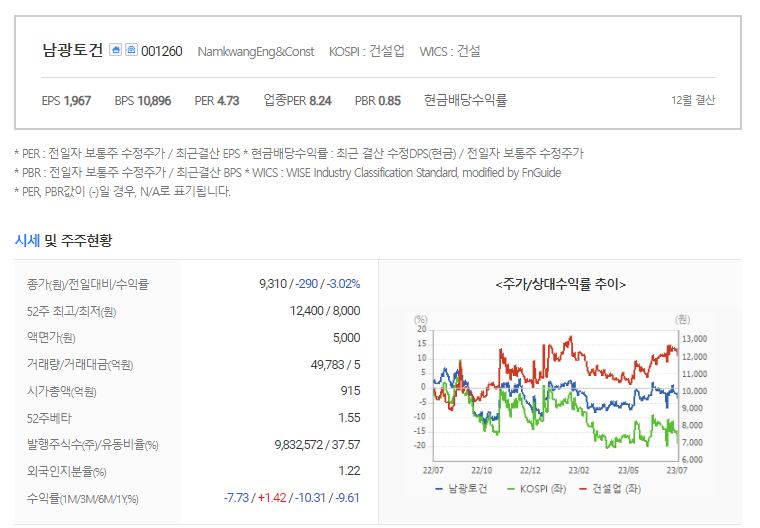Click the 49,783 / 5 volume value

[335, 365]
